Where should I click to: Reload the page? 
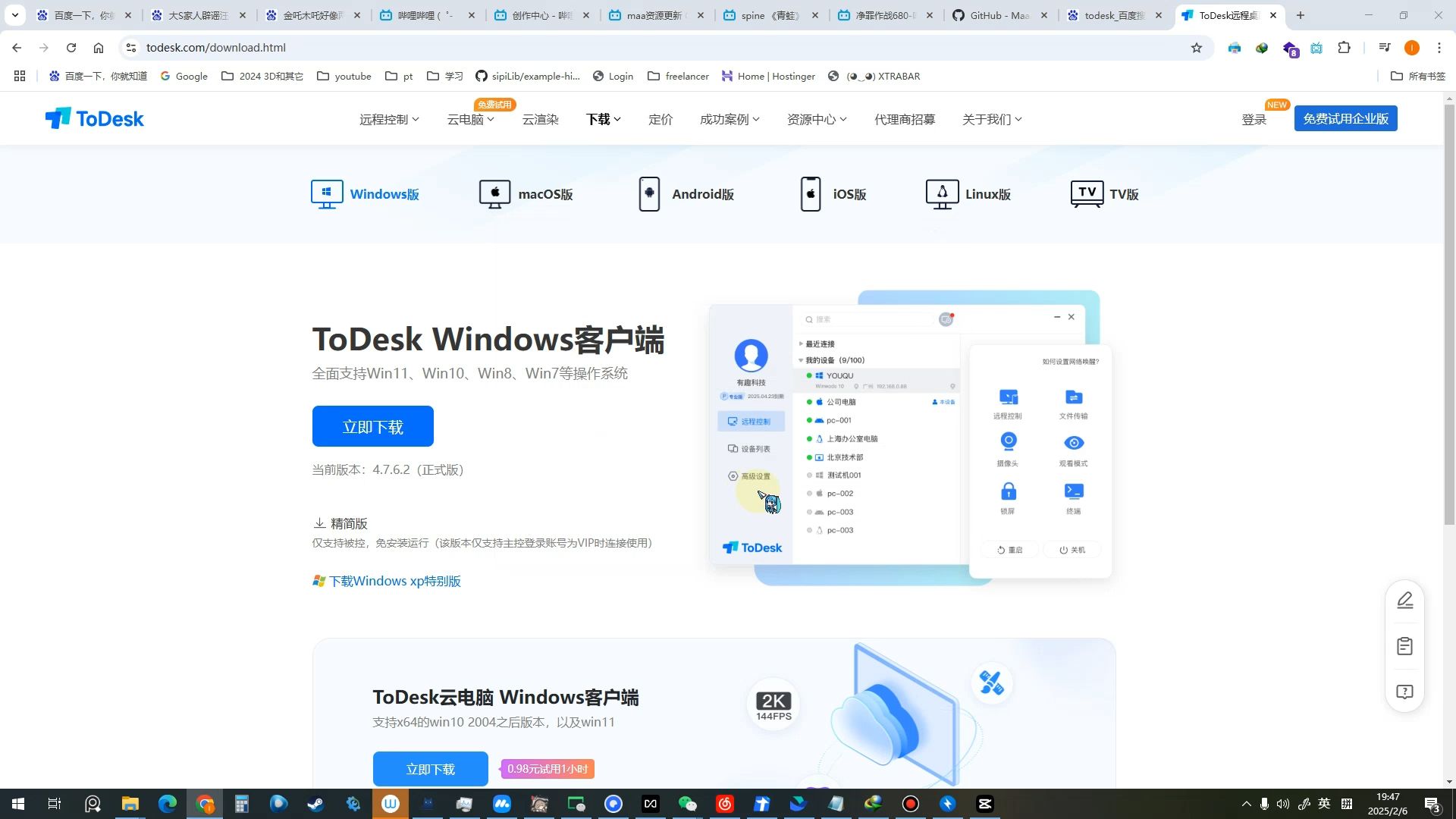click(x=71, y=48)
